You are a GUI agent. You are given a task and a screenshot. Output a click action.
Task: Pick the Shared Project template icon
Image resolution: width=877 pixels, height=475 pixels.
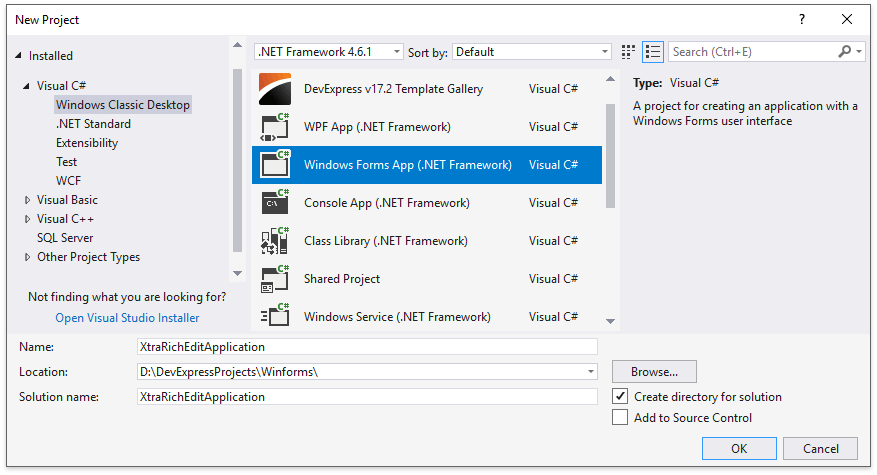pos(275,279)
